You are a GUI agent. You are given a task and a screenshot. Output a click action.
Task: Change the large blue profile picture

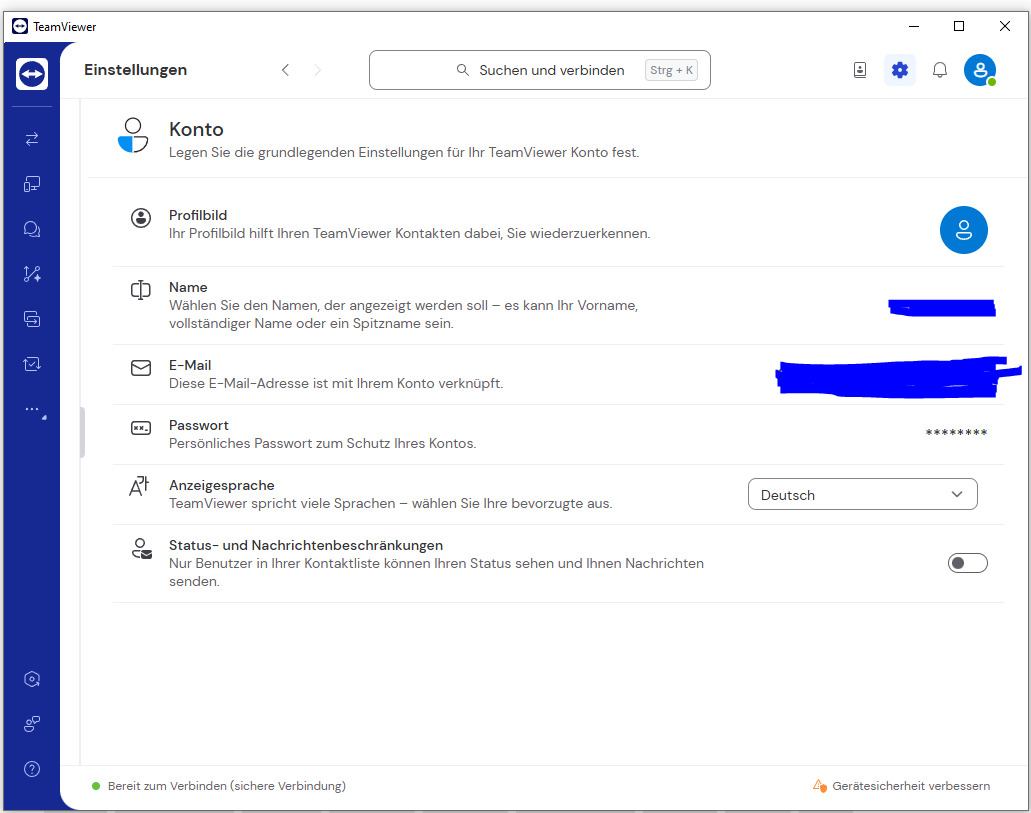coord(963,230)
